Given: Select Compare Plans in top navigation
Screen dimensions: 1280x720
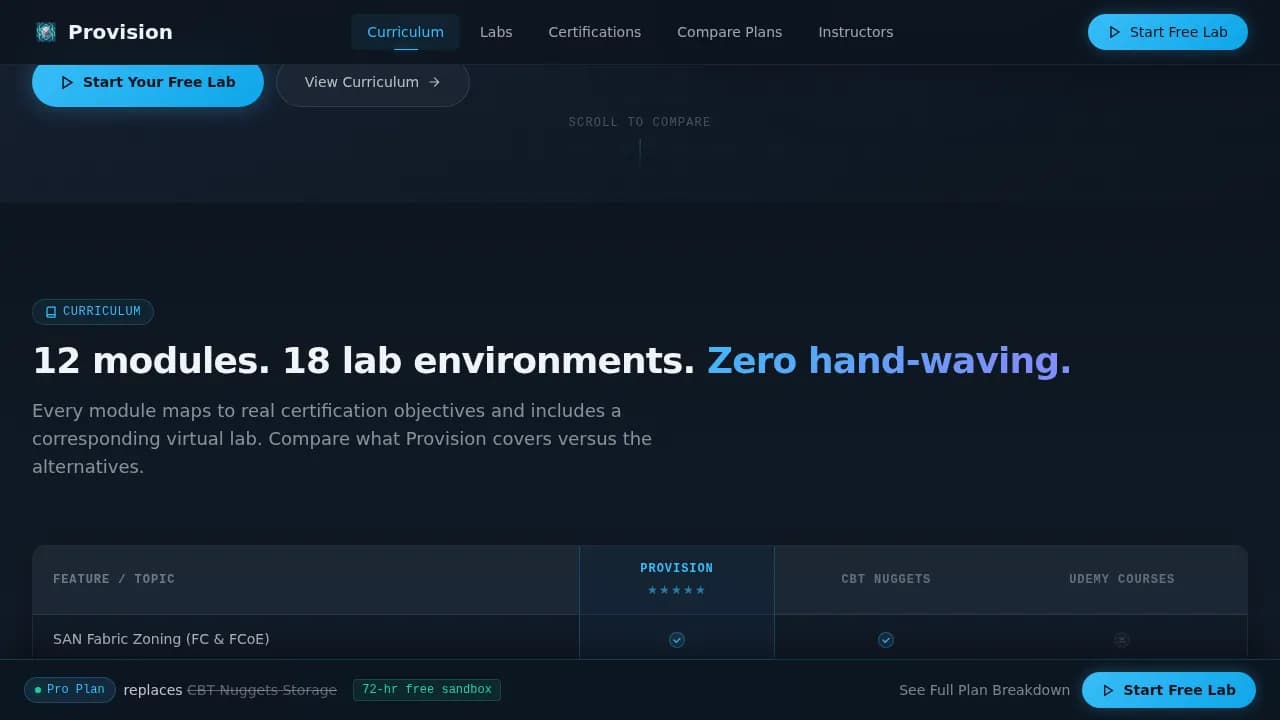Looking at the screenshot, I should point(730,32).
